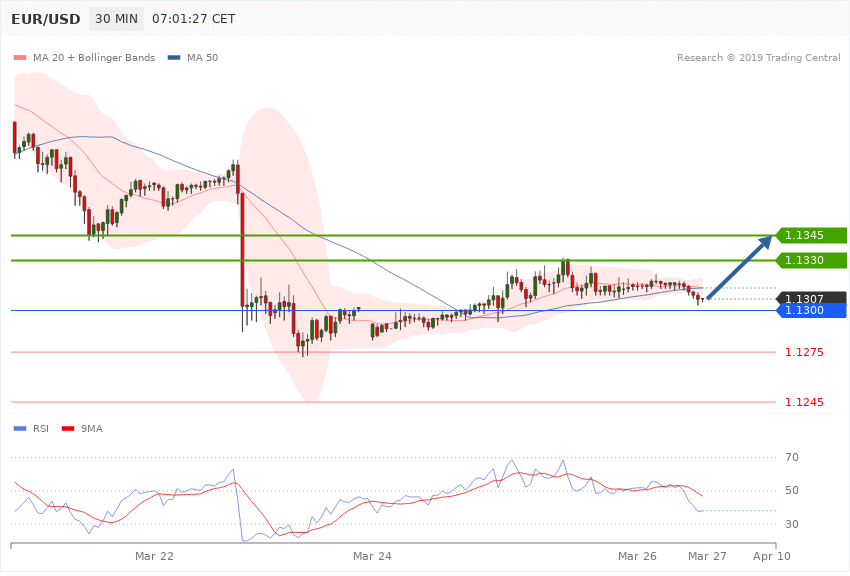Click the RSI 70 axis value
The height and width of the screenshot is (576, 850).
click(792, 457)
